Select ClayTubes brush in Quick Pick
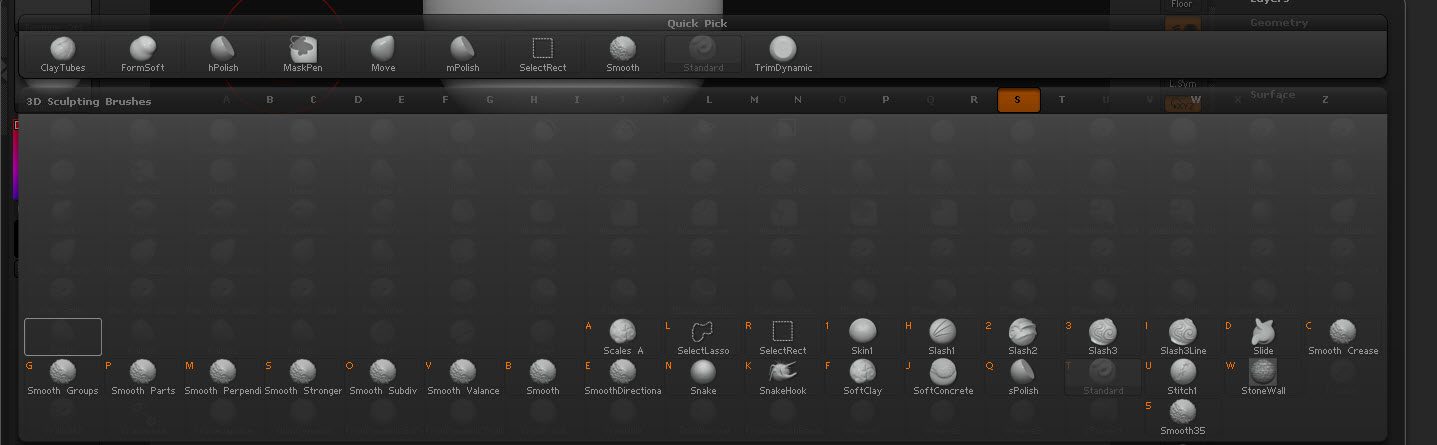 [x=63, y=54]
